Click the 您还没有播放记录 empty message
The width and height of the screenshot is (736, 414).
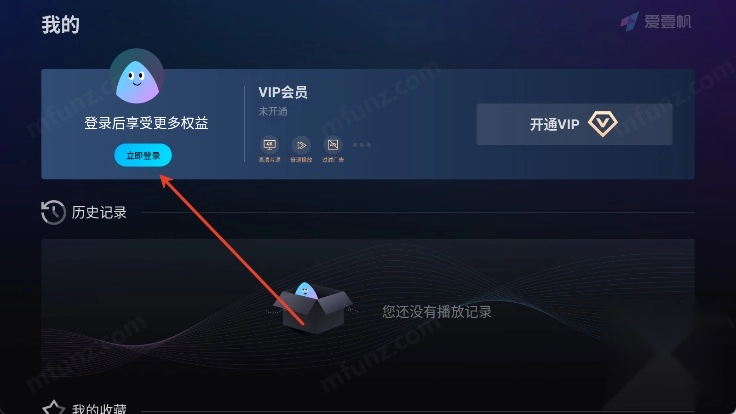point(437,312)
